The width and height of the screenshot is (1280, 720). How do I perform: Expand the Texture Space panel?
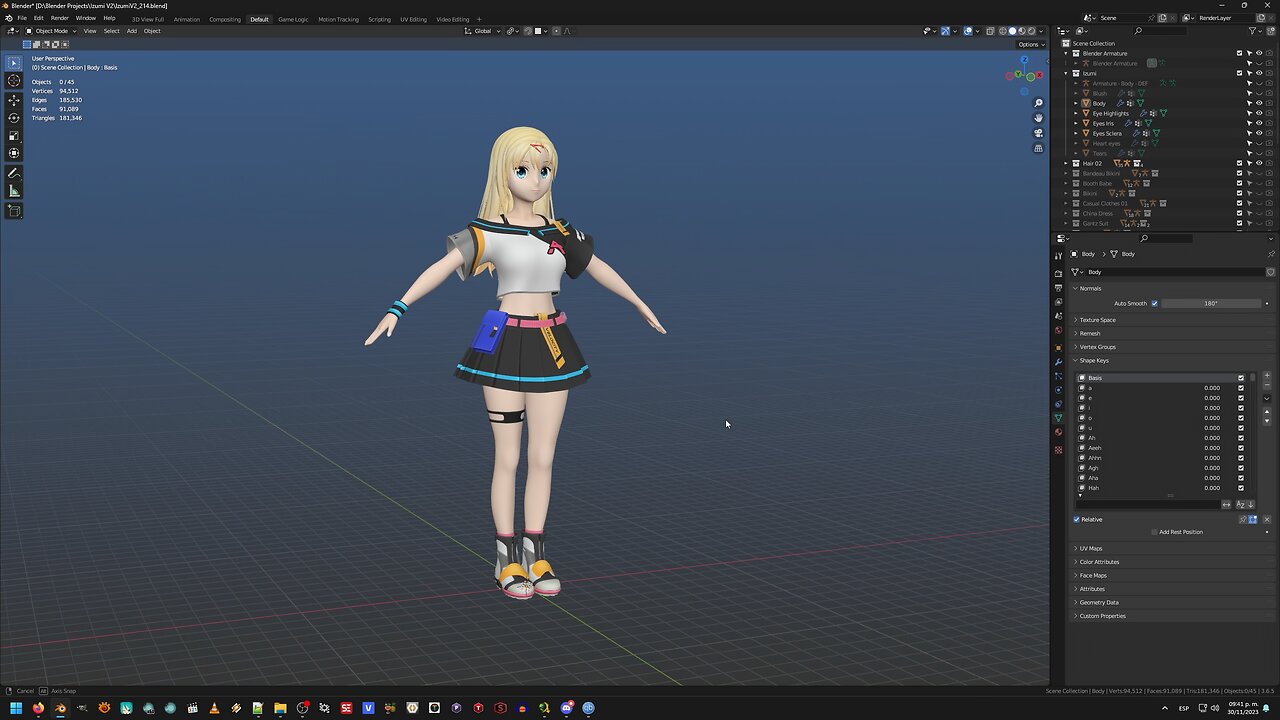coord(1097,320)
